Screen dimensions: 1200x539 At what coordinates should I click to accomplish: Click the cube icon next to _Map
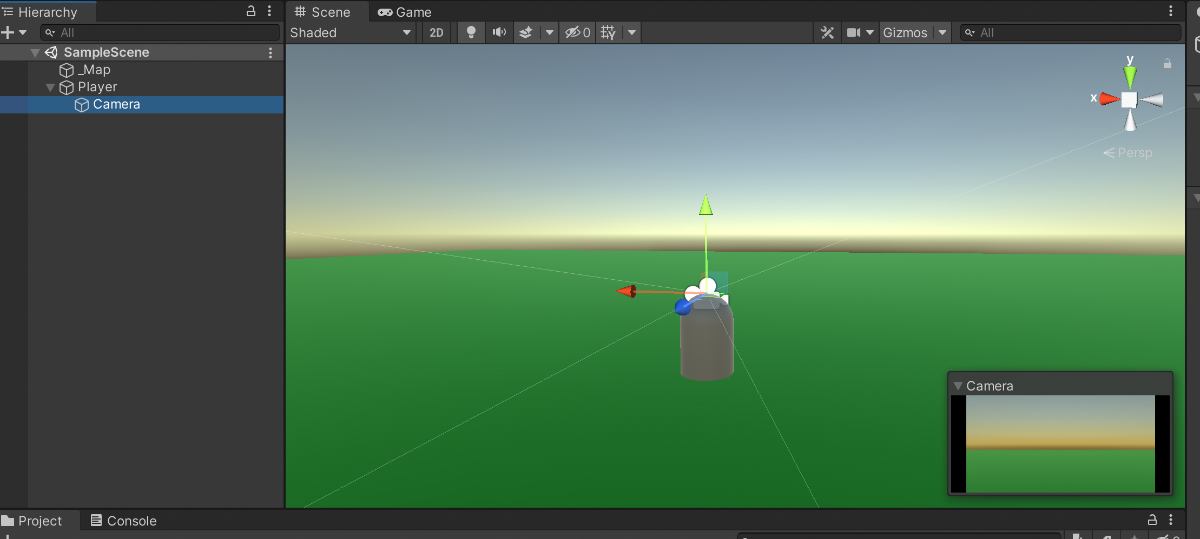pyautogui.click(x=67, y=70)
